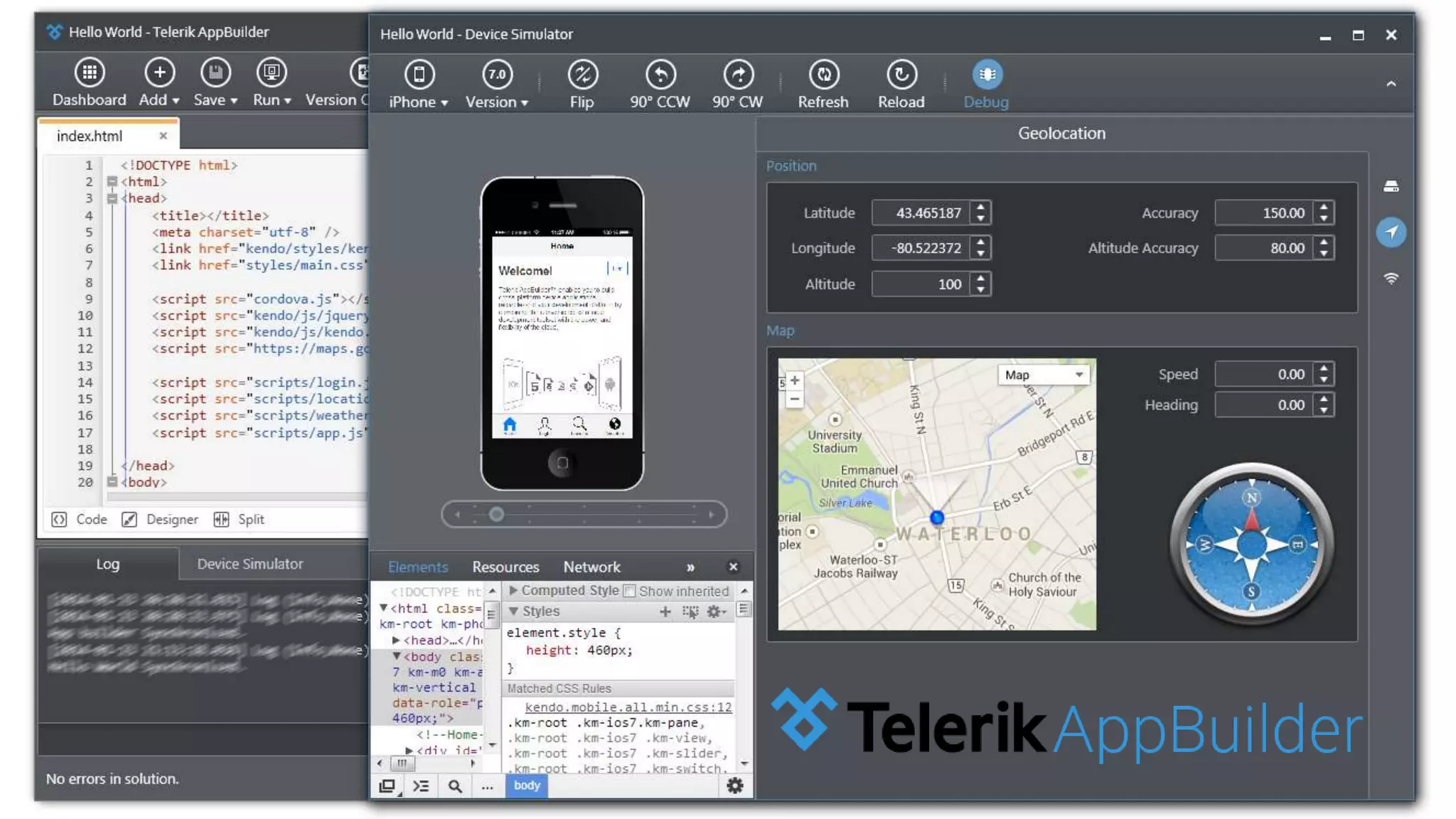Close the index.html tab
Image resolution: width=1456 pixels, height=819 pixels.
point(164,136)
